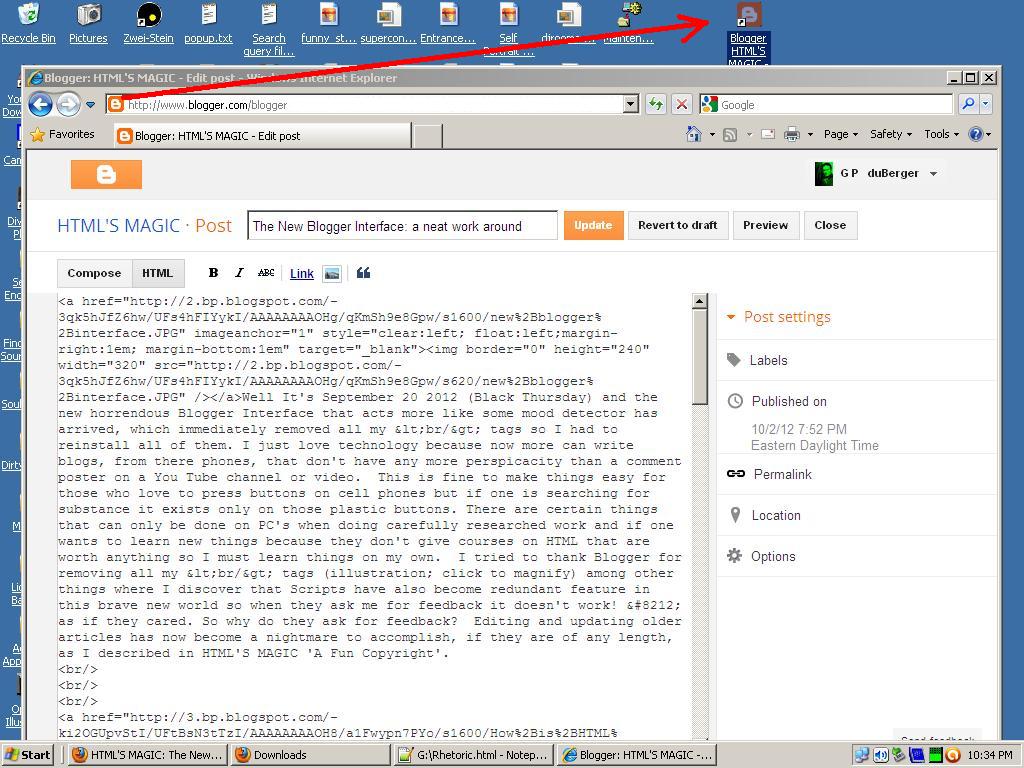Click the orange Blogger logo
This screenshot has width=1024, height=768.
pos(106,173)
